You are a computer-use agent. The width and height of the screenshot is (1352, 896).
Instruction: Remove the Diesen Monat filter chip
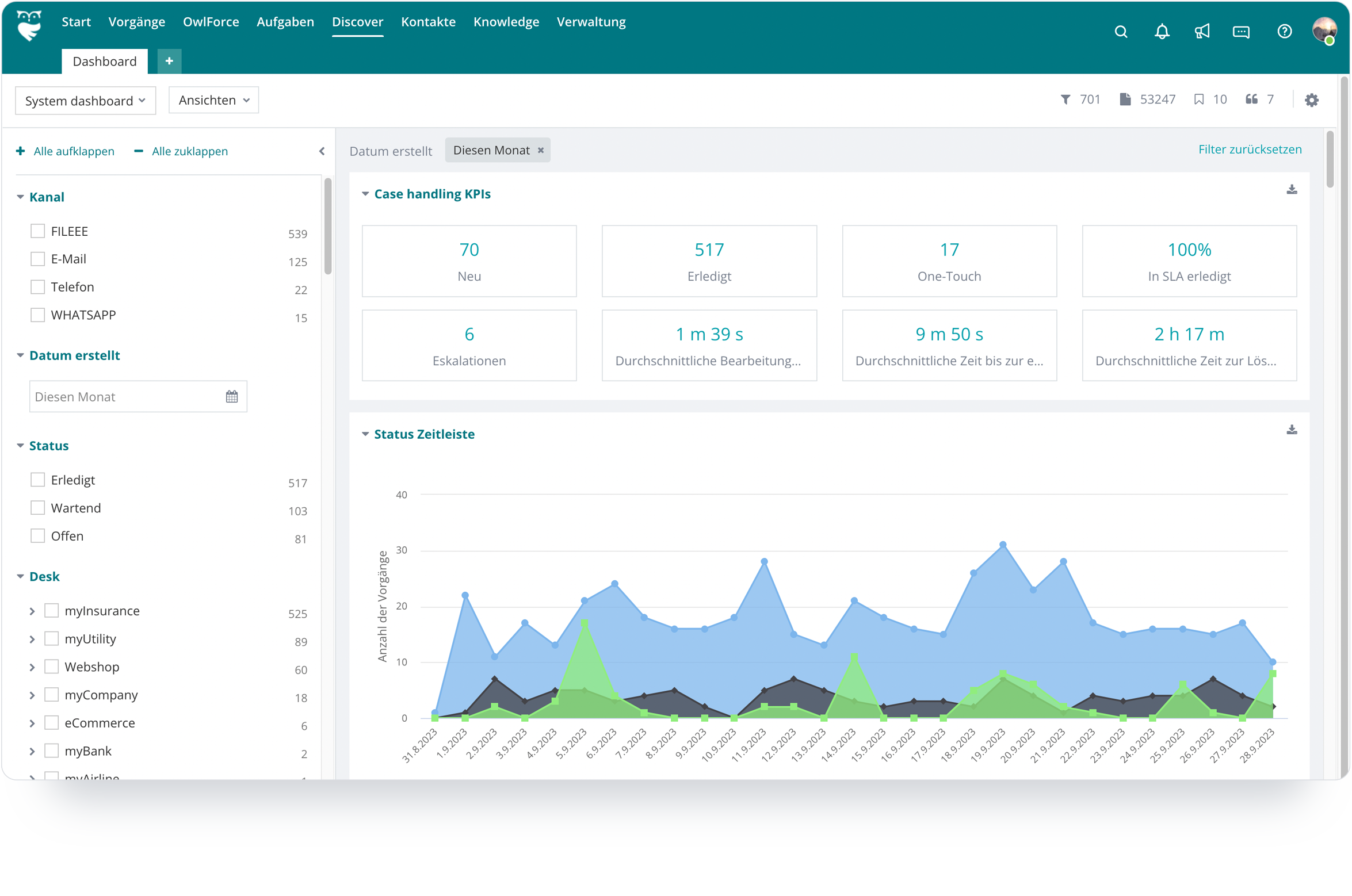(540, 150)
